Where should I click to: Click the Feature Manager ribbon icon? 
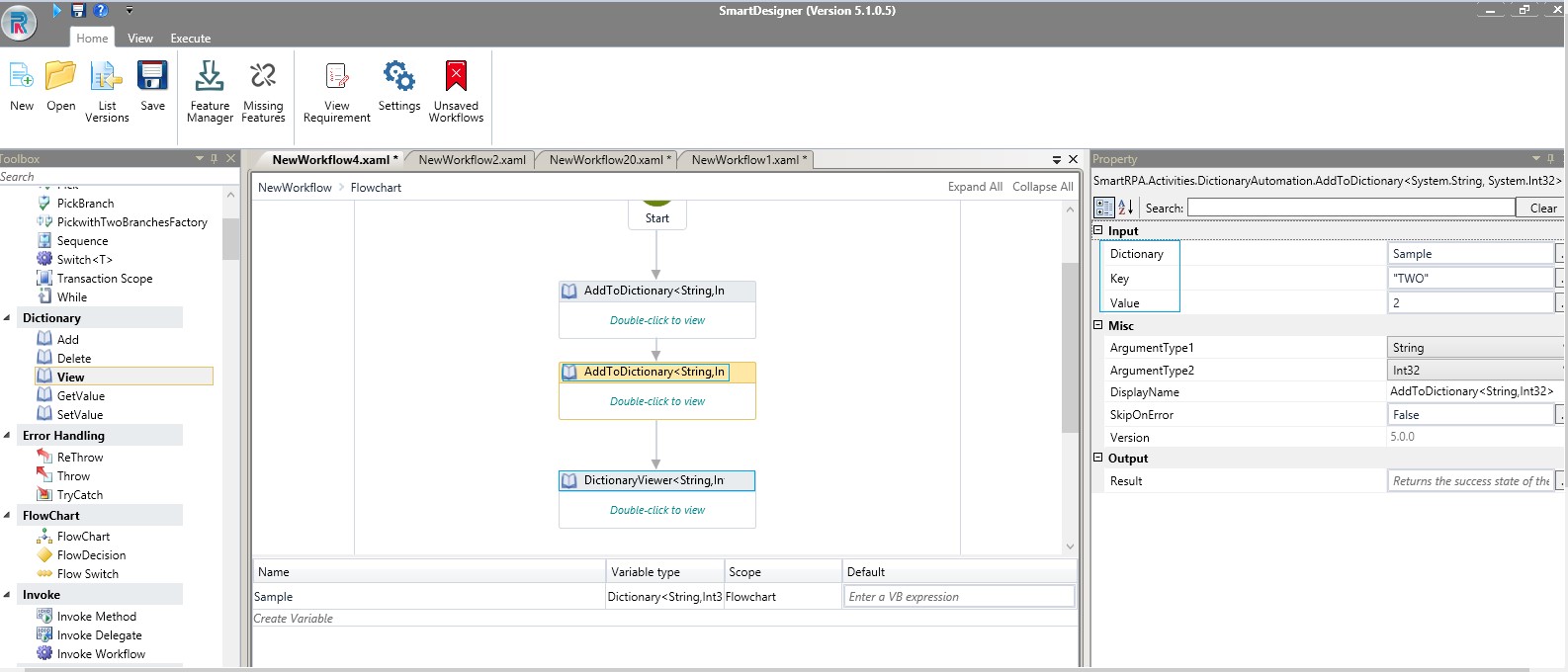(210, 77)
